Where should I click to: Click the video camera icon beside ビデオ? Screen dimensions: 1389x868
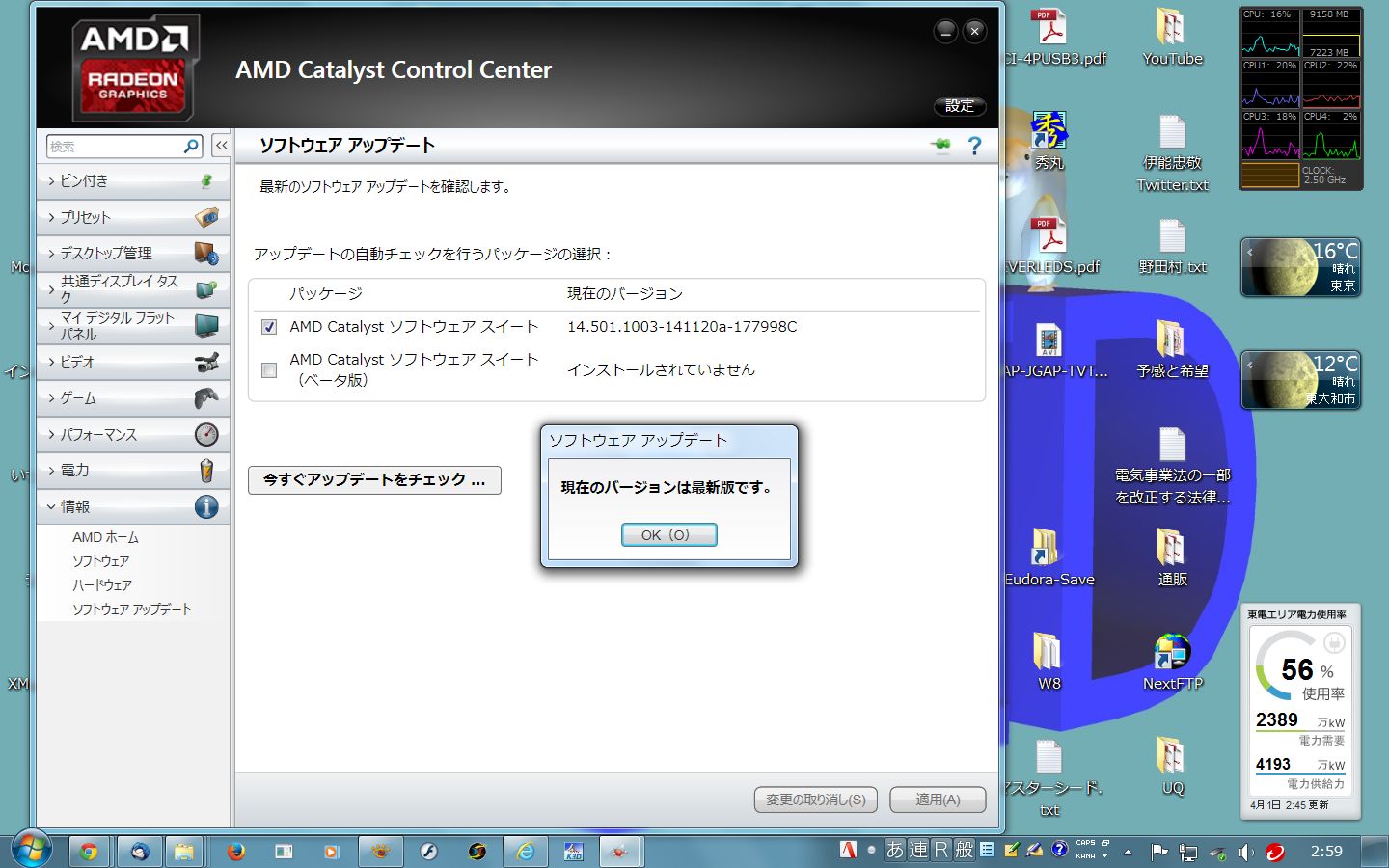tap(206, 362)
